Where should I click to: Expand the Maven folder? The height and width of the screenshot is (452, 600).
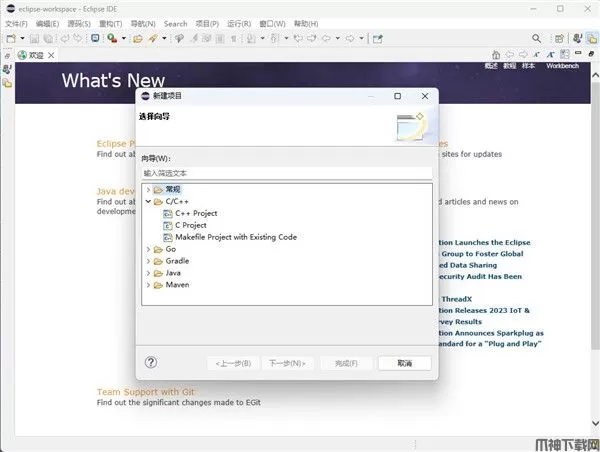click(x=148, y=285)
